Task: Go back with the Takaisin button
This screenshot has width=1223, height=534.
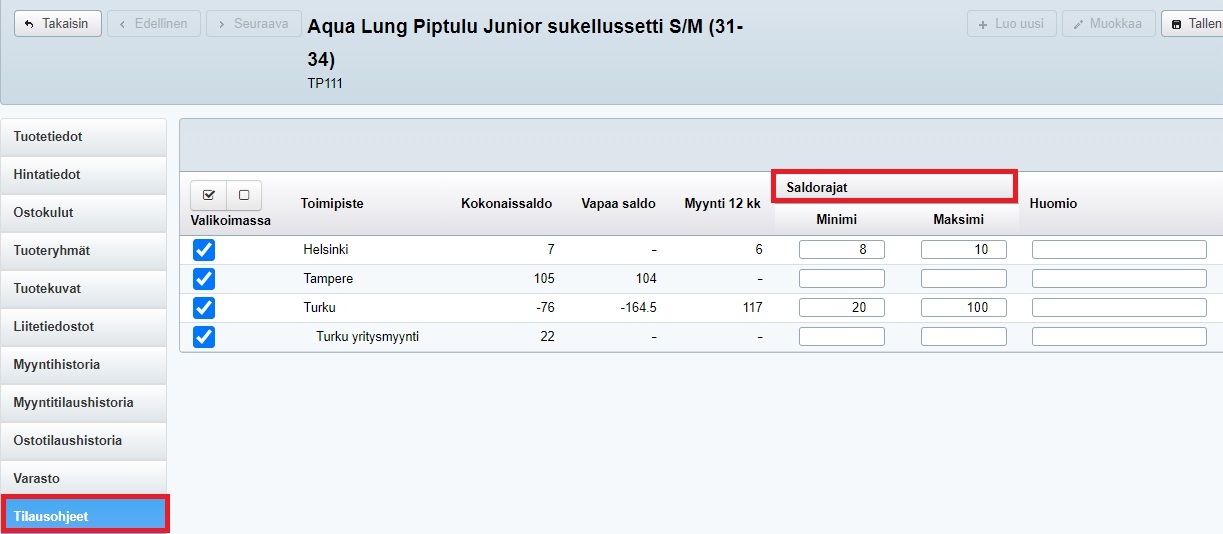Action: pyautogui.click(x=57, y=23)
